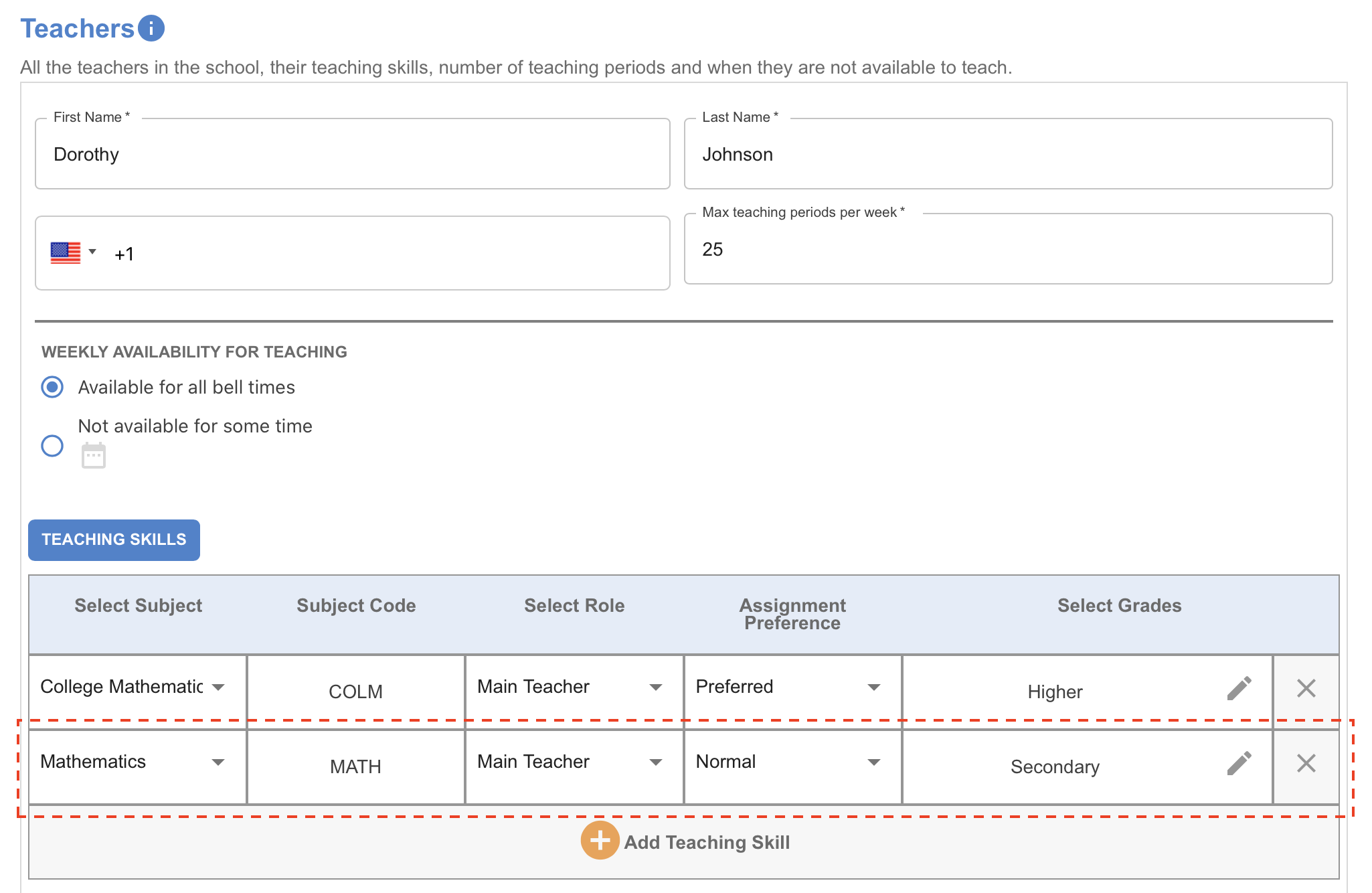Image resolution: width=1372 pixels, height=893 pixels.
Task: Select Available for all bell times
Action: (x=52, y=387)
